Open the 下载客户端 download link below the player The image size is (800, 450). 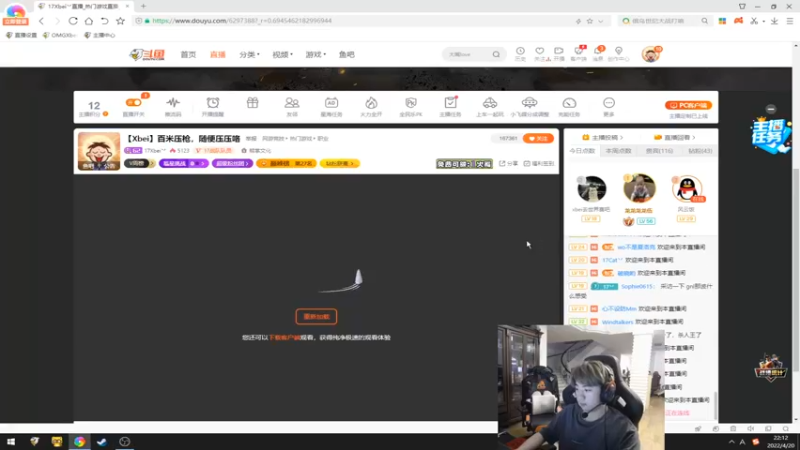[x=285, y=337]
